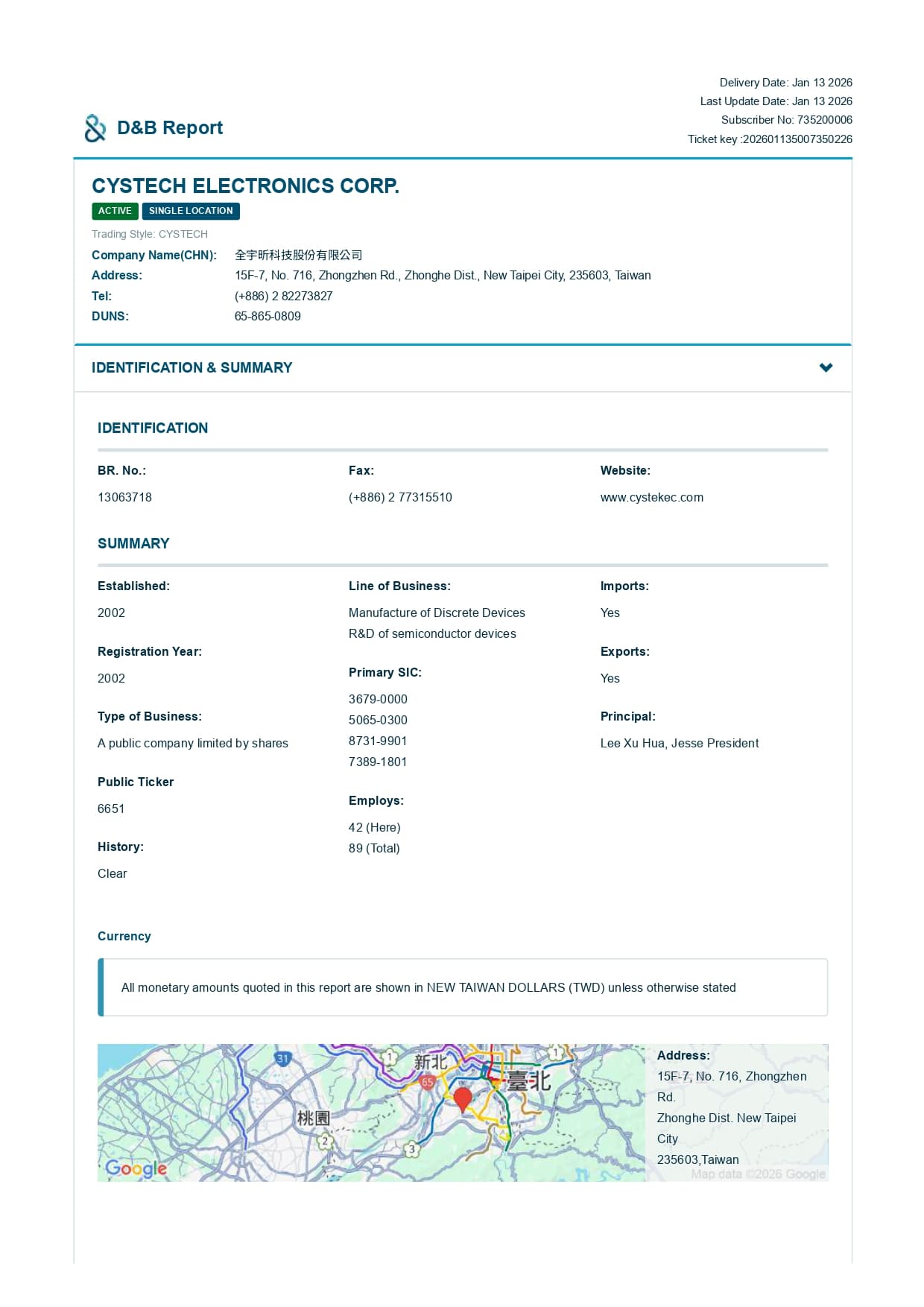Click the D&B ampersand logo icon

pos(95,128)
